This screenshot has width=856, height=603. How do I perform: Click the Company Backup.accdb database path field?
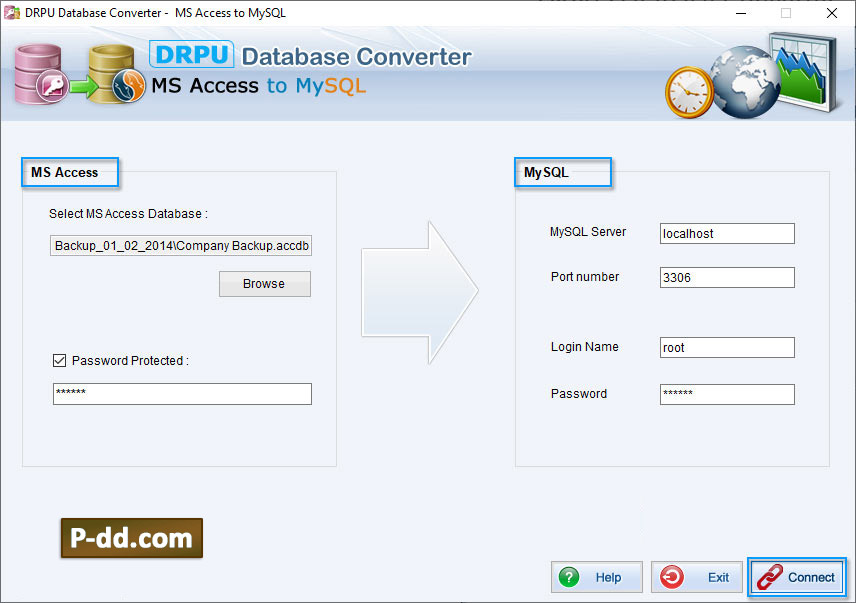tap(180, 245)
